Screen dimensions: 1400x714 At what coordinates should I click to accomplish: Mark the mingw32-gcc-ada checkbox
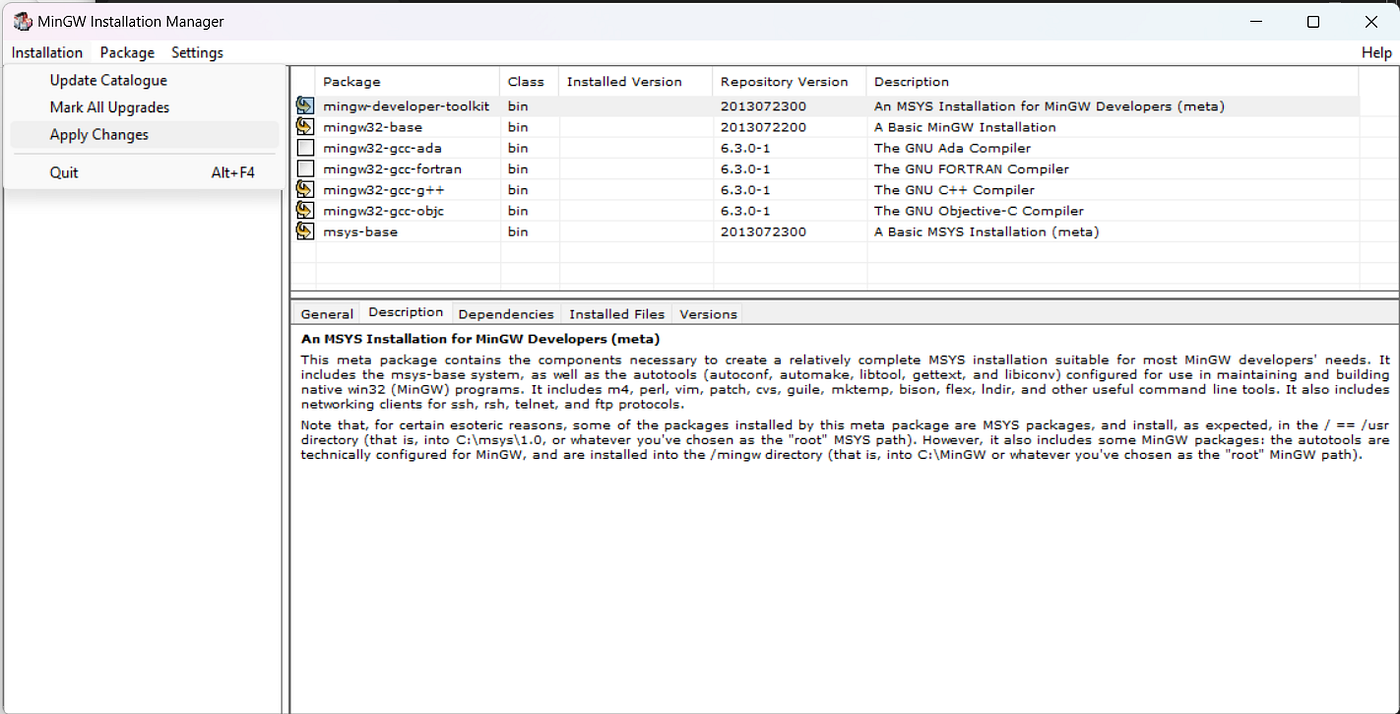[305, 148]
